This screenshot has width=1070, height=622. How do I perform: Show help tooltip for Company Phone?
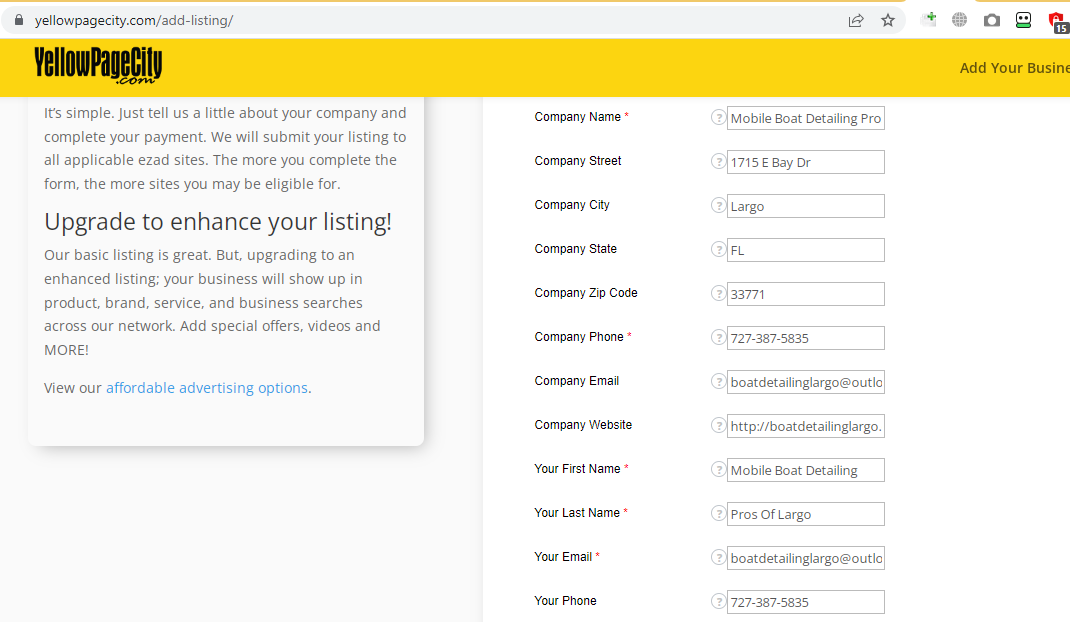pos(717,338)
